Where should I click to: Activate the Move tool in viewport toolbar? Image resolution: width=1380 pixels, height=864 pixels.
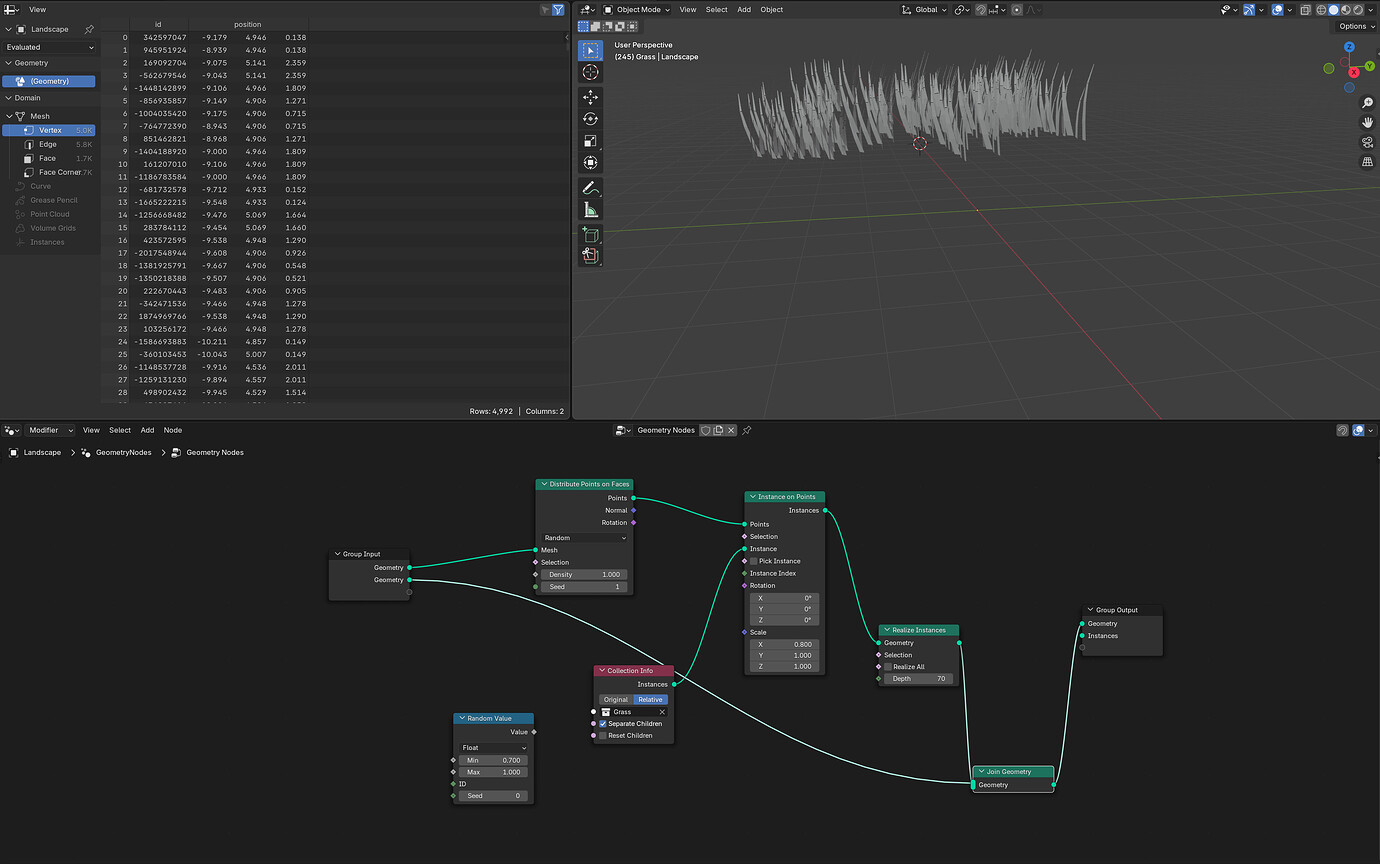pyautogui.click(x=590, y=97)
